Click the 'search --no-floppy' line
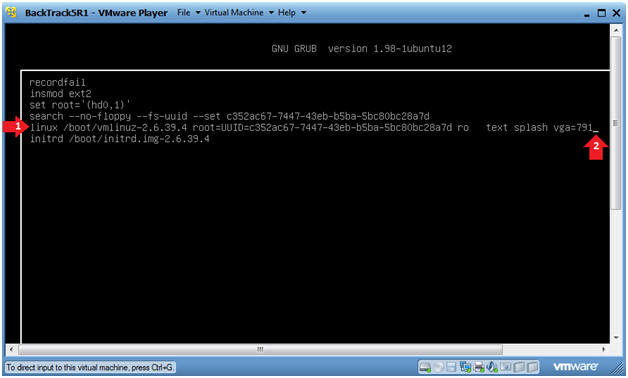Image resolution: width=628 pixels, height=378 pixels. coord(229,116)
